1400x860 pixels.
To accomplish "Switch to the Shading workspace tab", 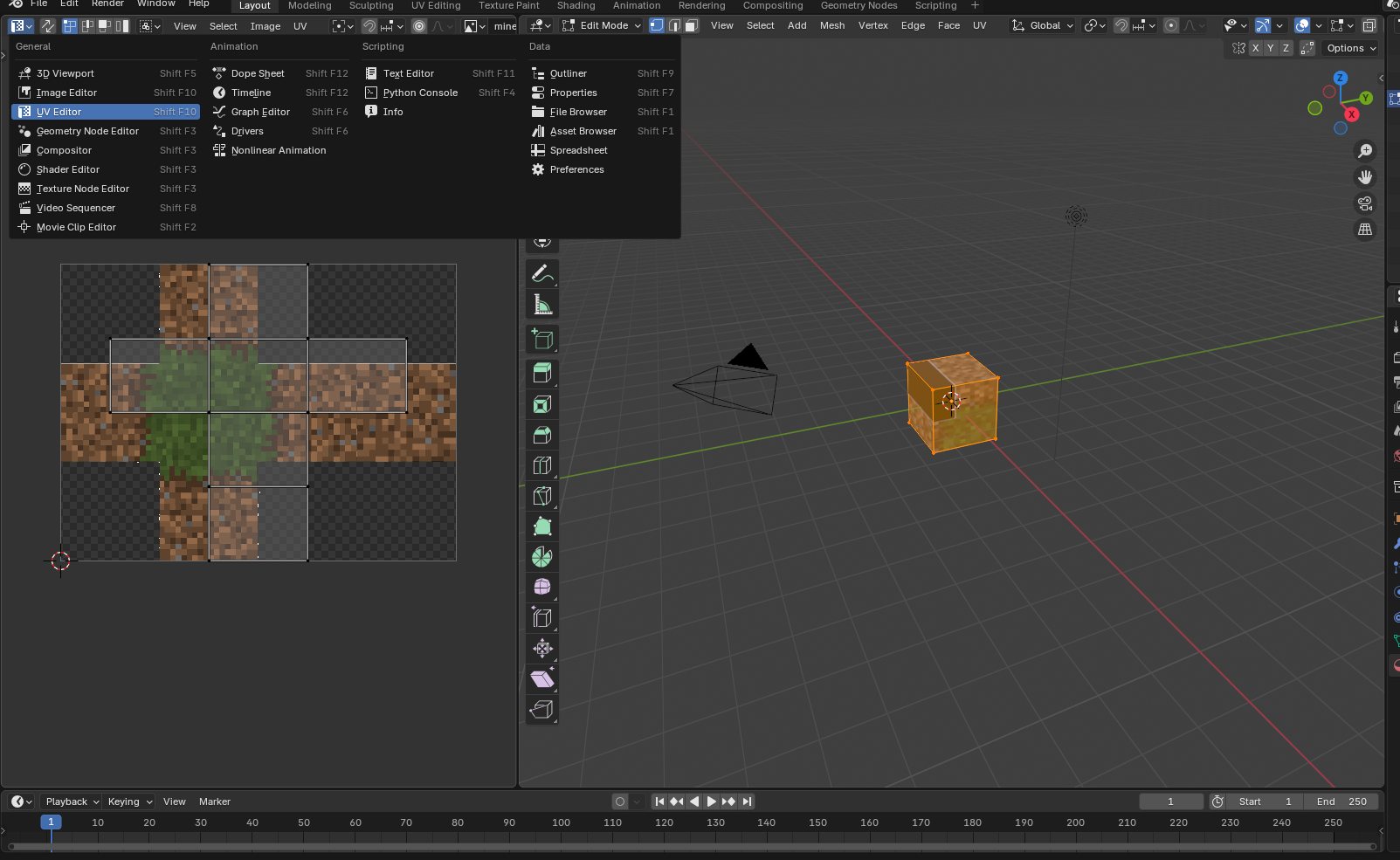I will 576,5.
